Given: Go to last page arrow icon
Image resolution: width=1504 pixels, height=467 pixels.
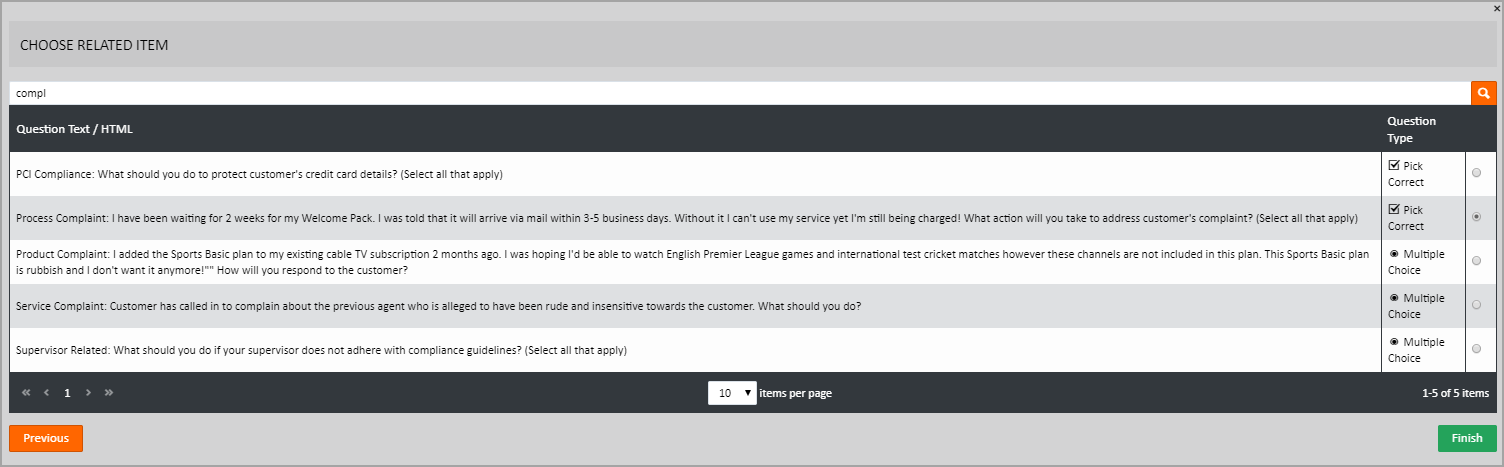Looking at the screenshot, I should 109,393.
